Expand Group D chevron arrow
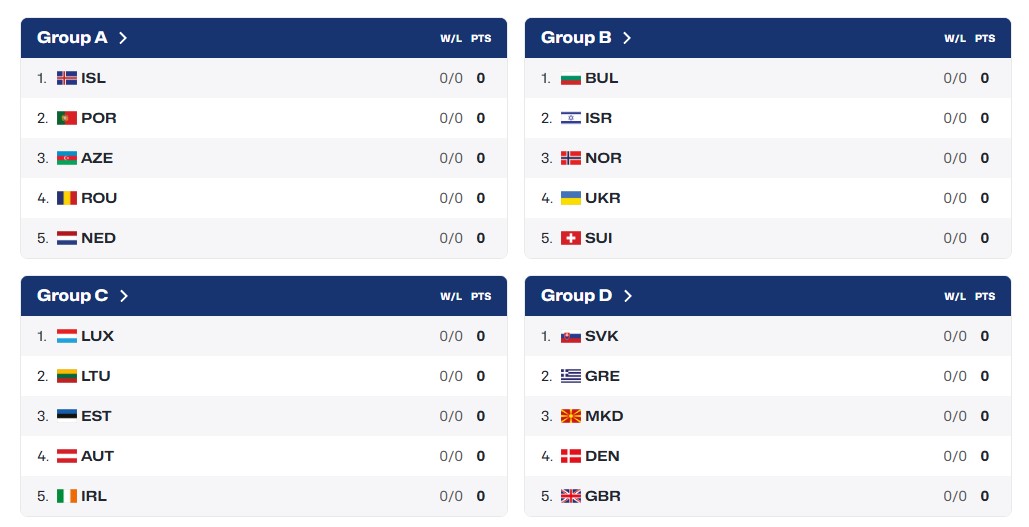The height and width of the screenshot is (527, 1029). tap(627, 296)
